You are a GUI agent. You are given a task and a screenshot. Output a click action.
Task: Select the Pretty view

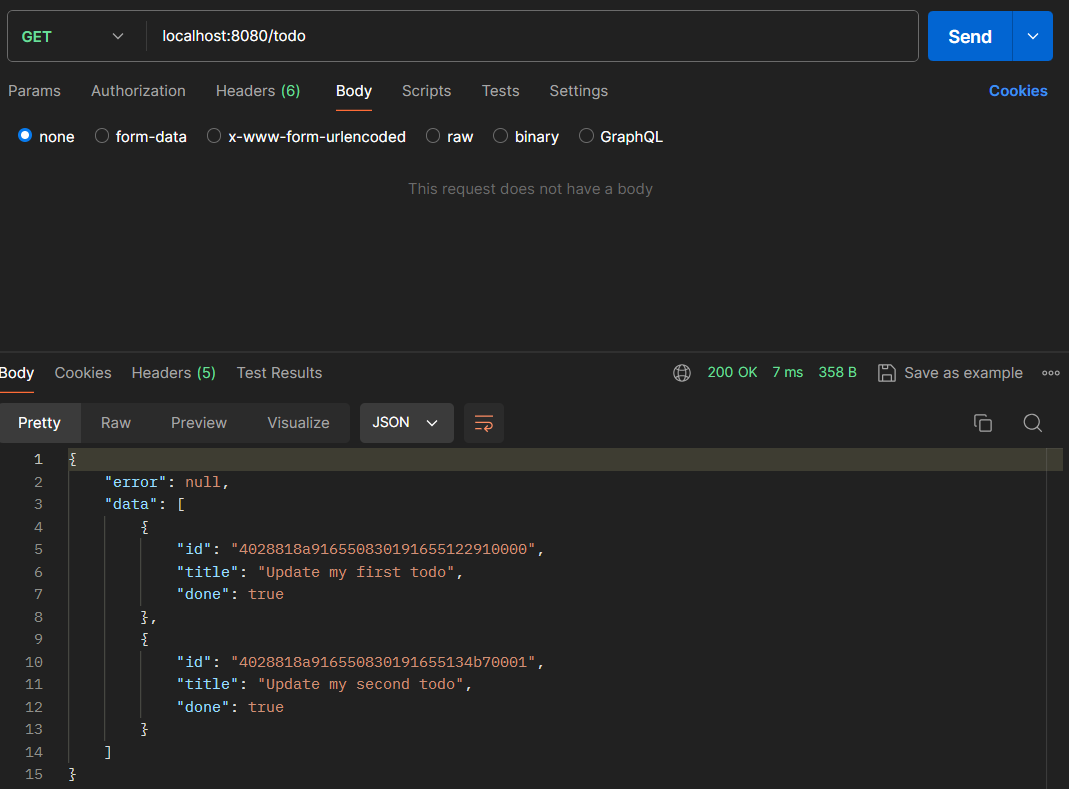click(40, 423)
